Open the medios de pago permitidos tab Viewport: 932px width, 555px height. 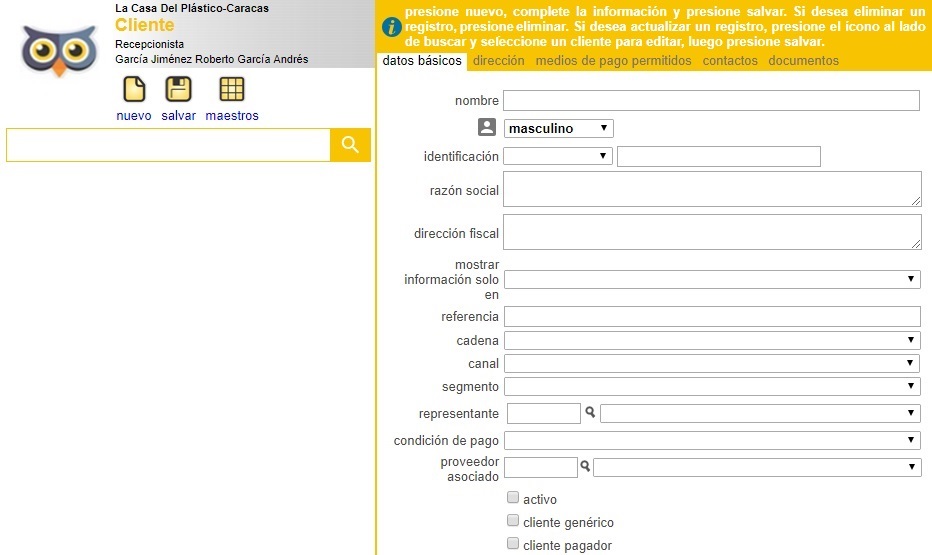(x=613, y=61)
